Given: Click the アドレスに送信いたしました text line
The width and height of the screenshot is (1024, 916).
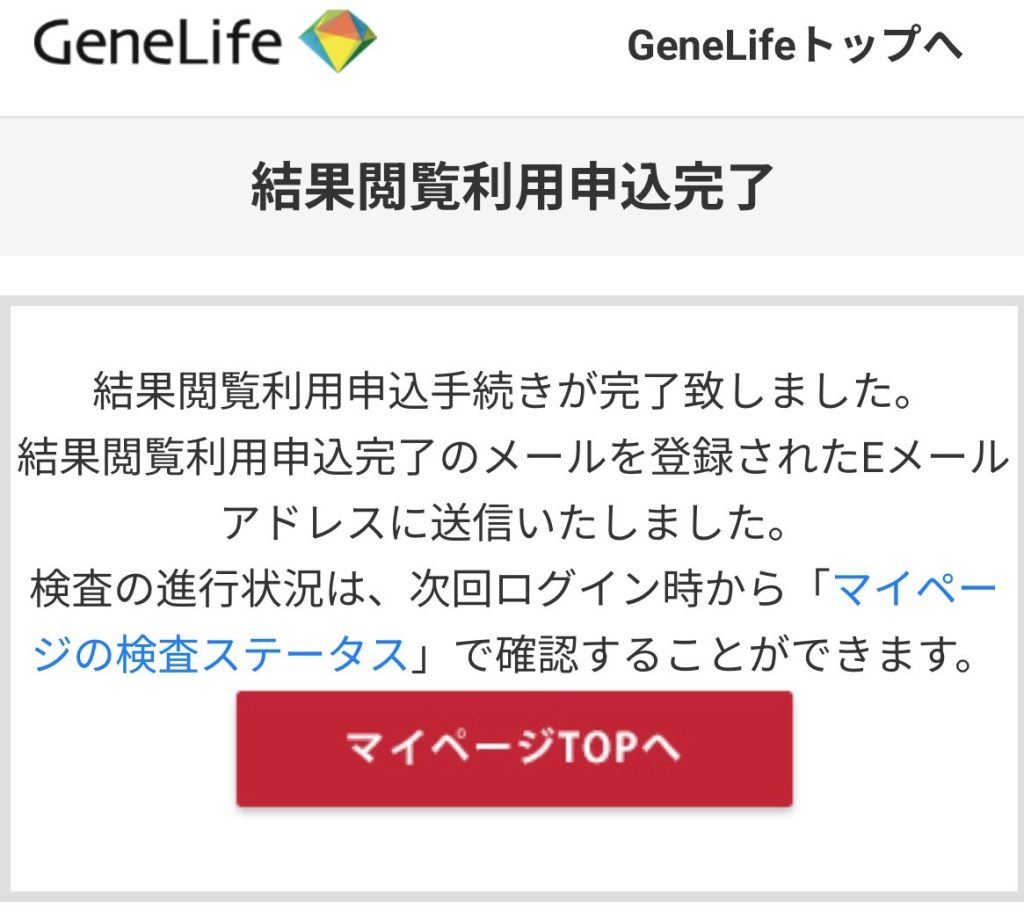Looking at the screenshot, I should [510, 523].
